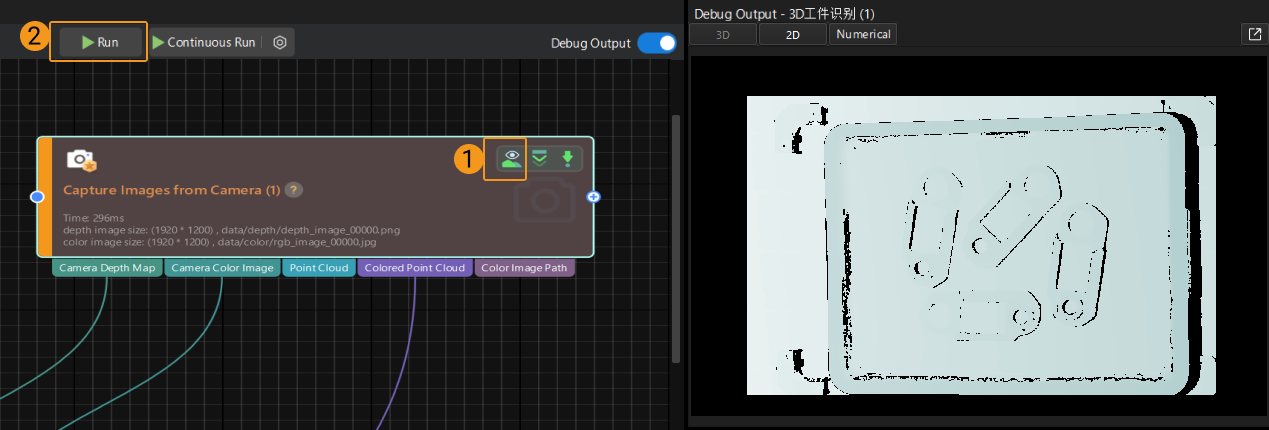Image resolution: width=1269 pixels, height=430 pixels.
Task: Click the plus port on step's right
Action: (x=594, y=197)
